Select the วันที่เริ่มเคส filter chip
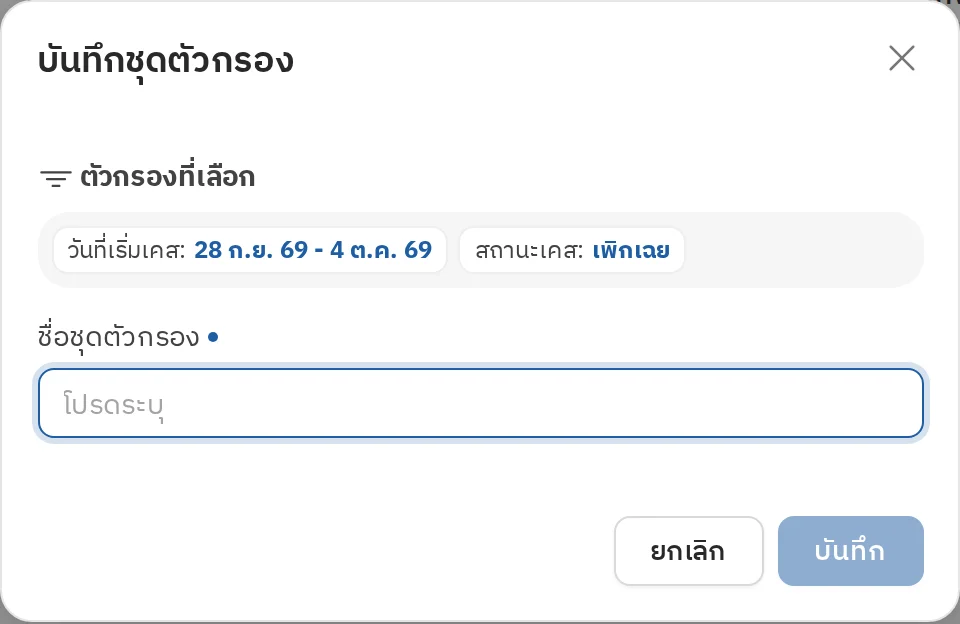This screenshot has width=960, height=624. (x=250, y=250)
